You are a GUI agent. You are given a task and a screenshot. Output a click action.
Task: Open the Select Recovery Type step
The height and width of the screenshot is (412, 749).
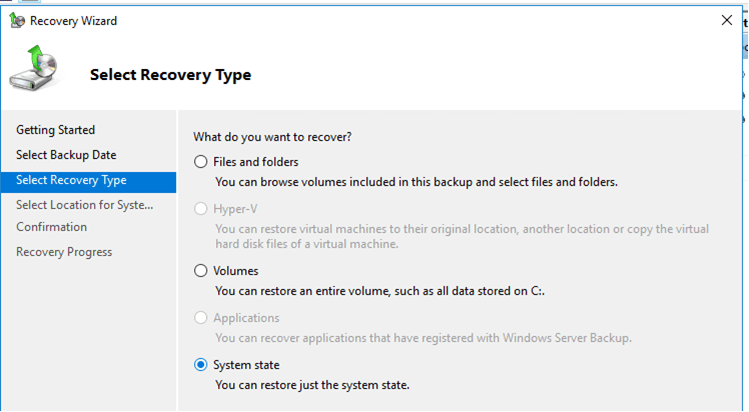tap(89, 182)
